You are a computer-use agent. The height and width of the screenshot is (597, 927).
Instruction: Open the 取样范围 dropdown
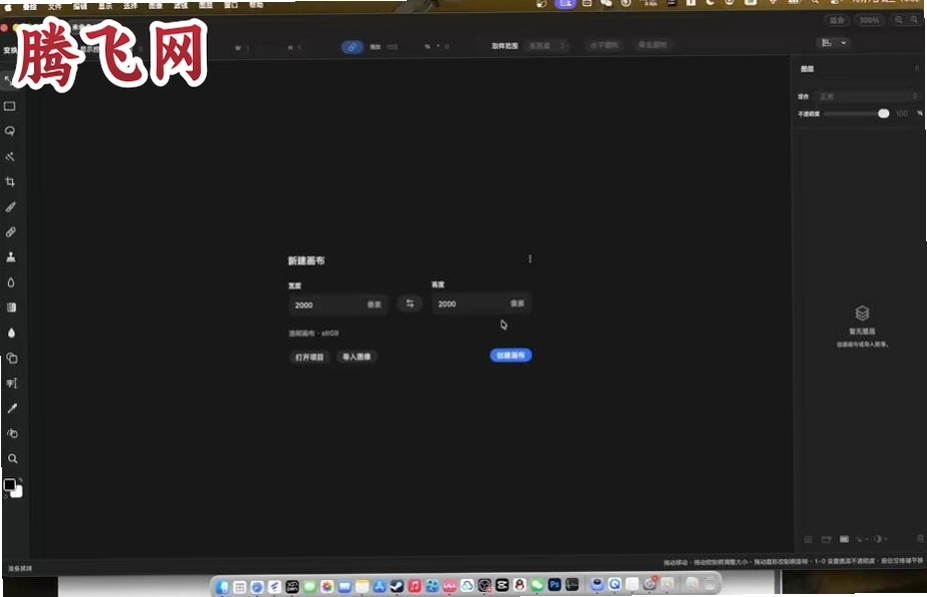[547, 46]
